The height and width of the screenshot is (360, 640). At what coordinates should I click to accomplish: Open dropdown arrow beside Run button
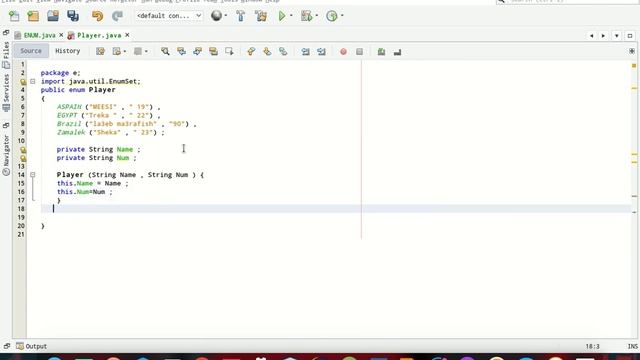point(291,16)
